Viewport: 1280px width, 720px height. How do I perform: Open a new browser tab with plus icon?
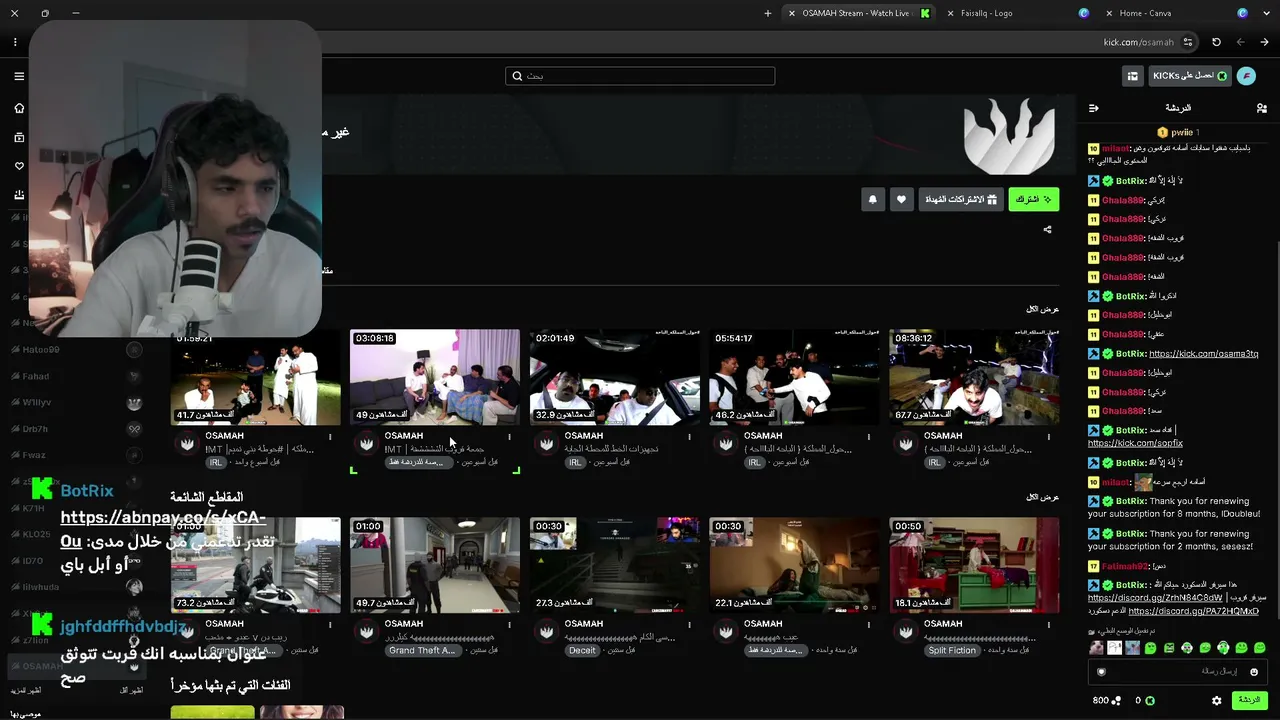point(768,13)
